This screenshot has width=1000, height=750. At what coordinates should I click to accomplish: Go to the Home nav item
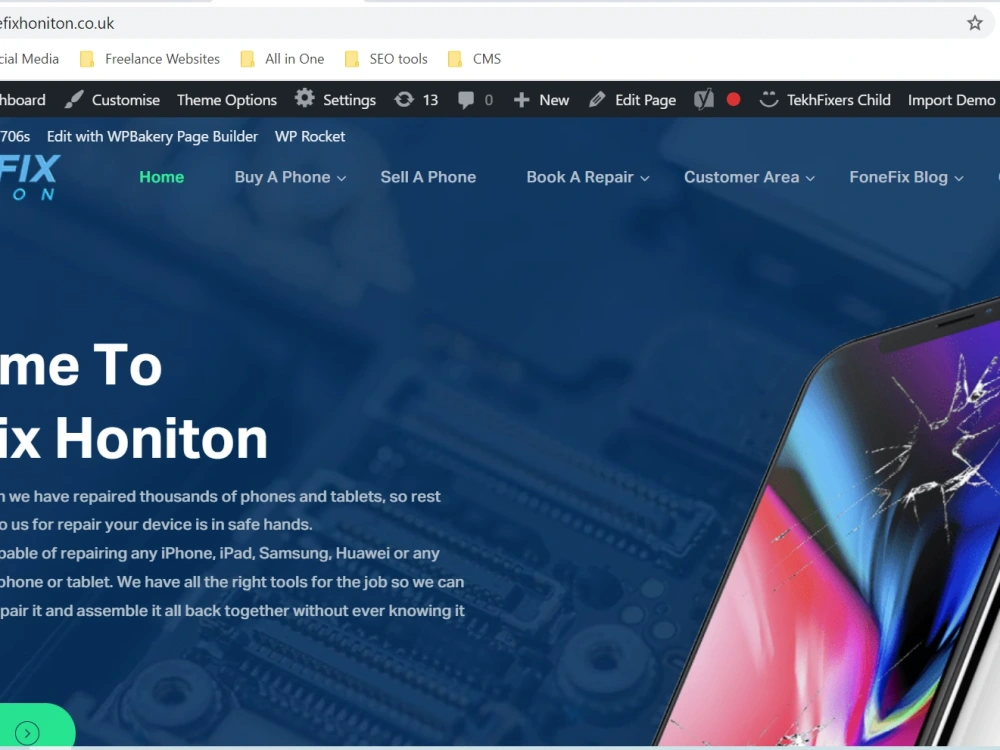[x=161, y=177]
